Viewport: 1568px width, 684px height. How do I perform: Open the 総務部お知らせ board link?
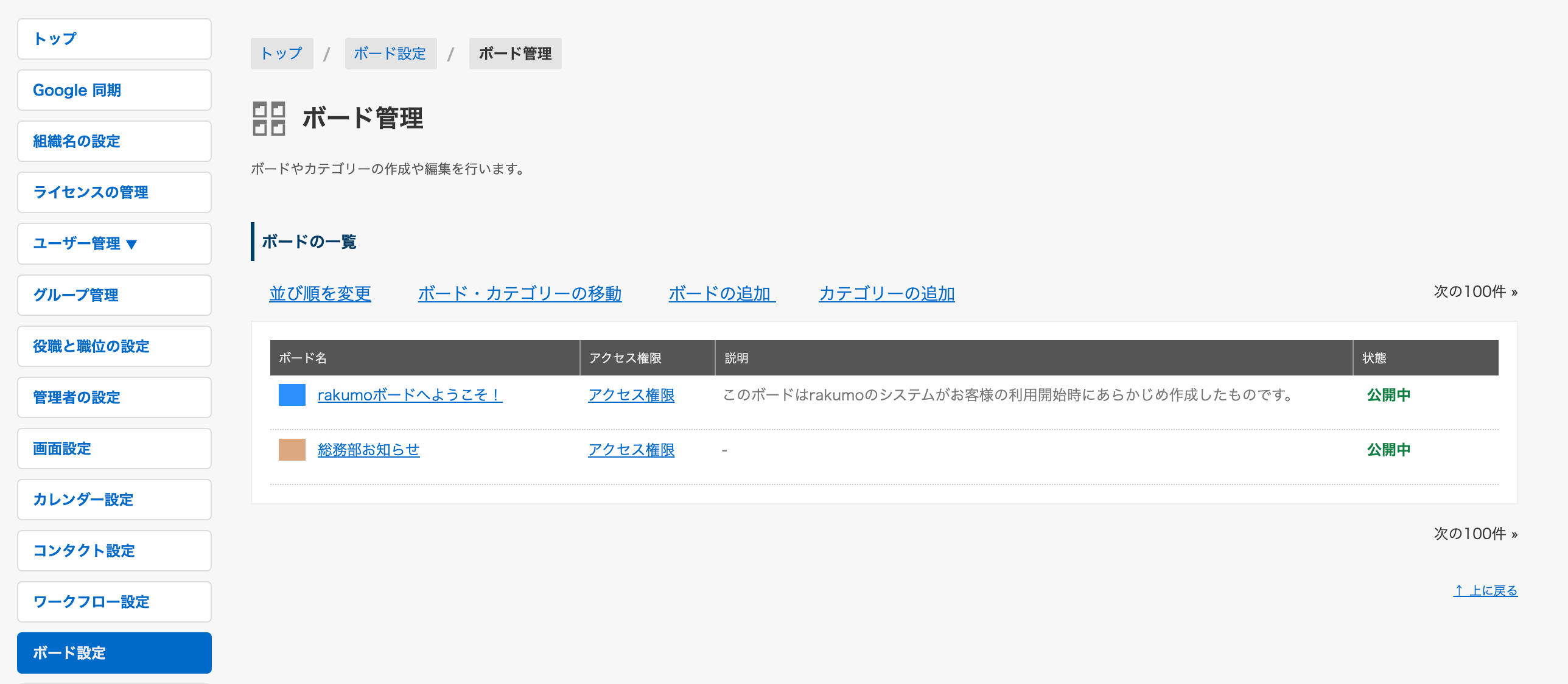tap(369, 450)
